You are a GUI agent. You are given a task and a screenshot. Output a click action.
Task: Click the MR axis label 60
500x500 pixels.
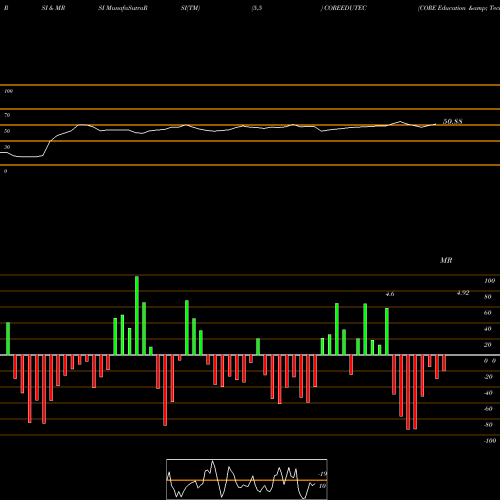click(488, 313)
